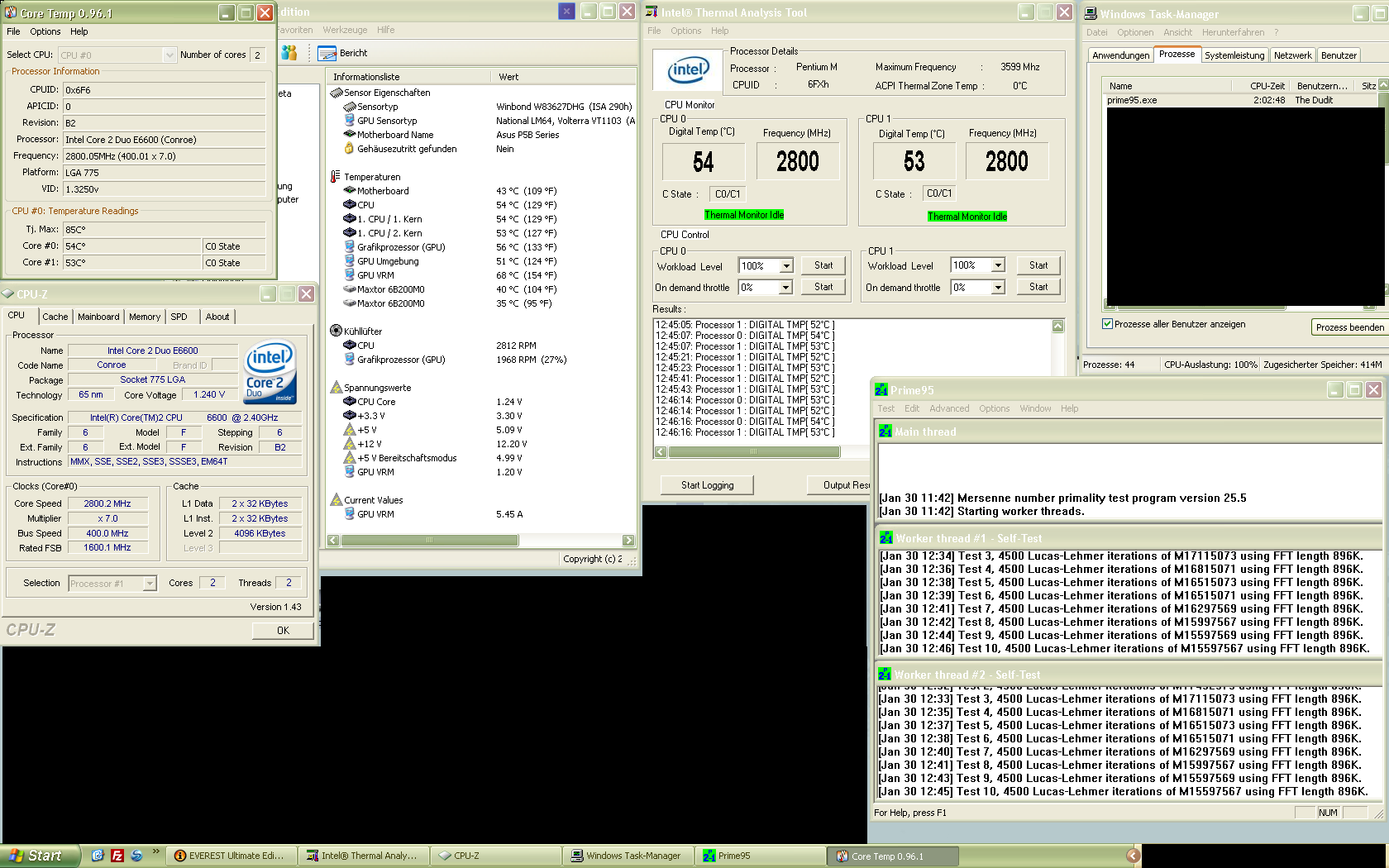The height and width of the screenshot is (868, 1389).
Task: Open the Options menu in Core Temp
Action: coord(45,31)
